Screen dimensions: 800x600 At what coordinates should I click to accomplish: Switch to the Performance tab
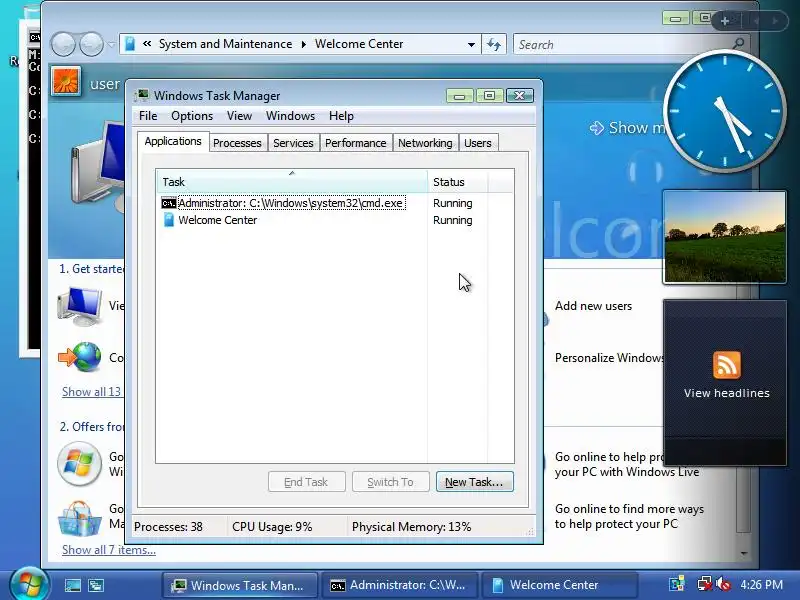356,143
